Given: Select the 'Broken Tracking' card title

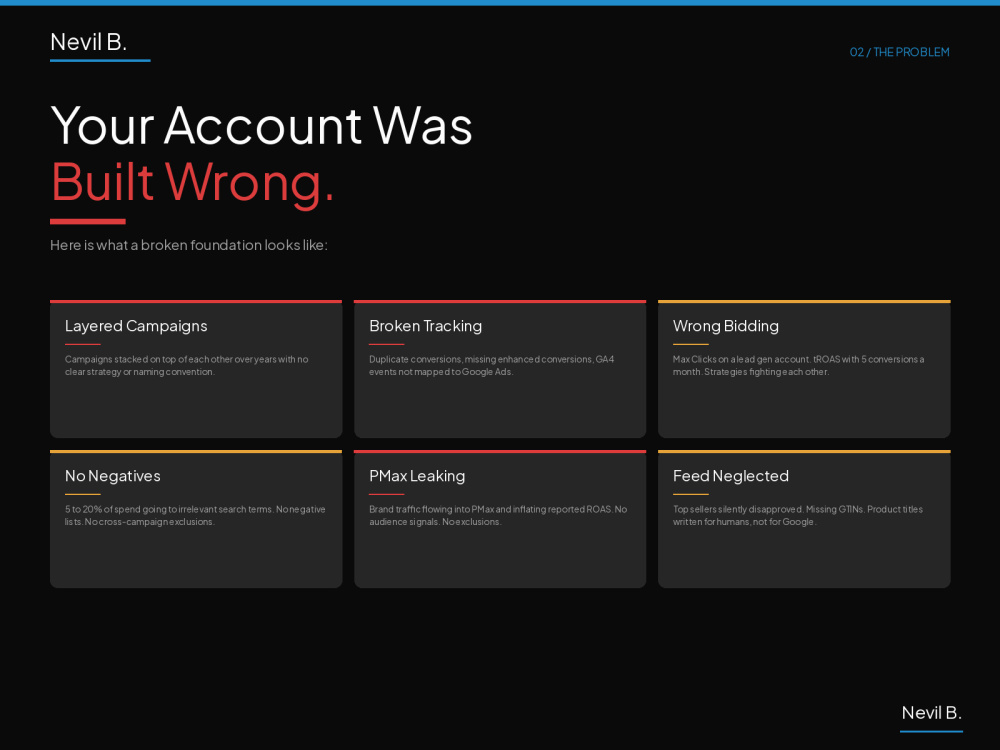Looking at the screenshot, I should (x=425, y=326).
